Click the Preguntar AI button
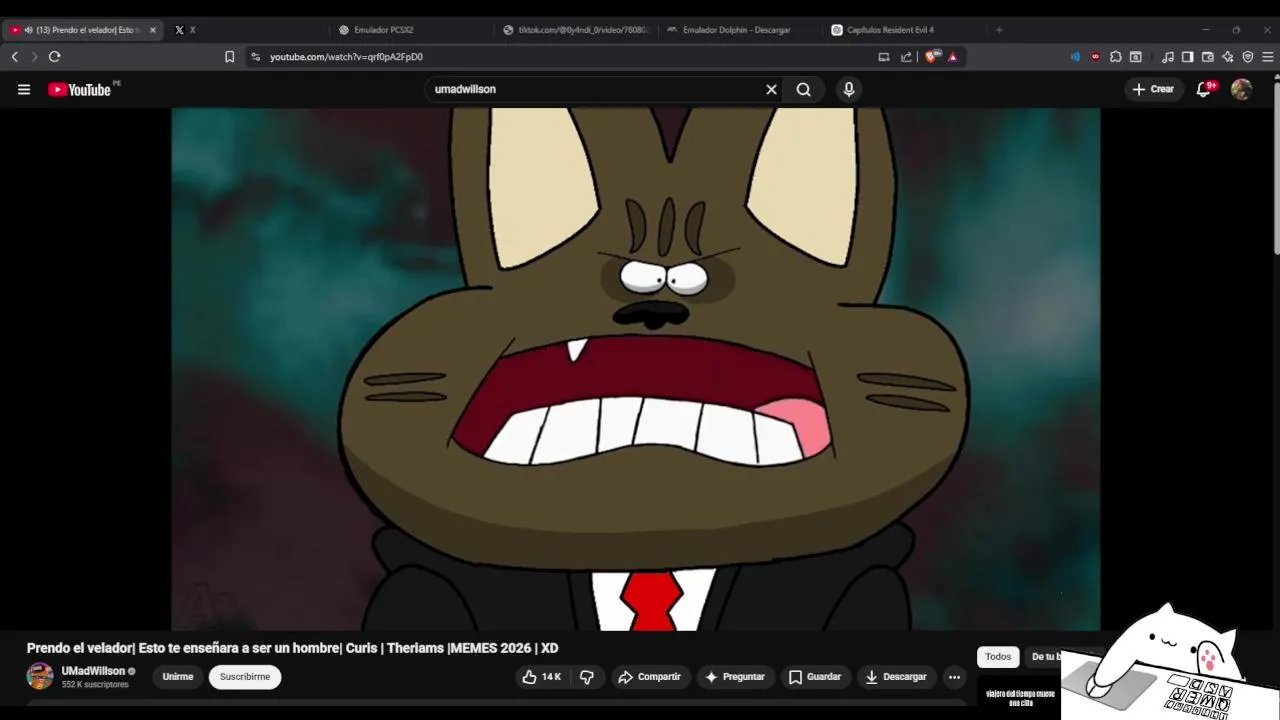The height and width of the screenshot is (720, 1280). coord(735,677)
